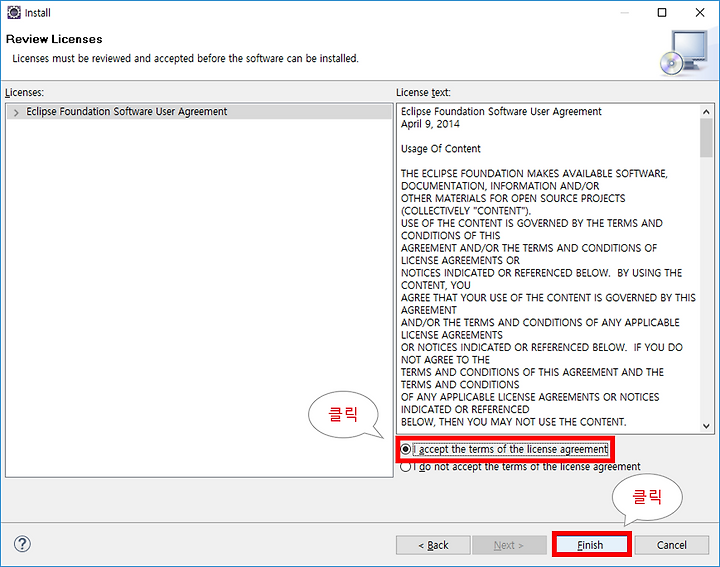720x567 pixels.
Task: Click the 'Licenses:' label
Action: tap(24, 92)
